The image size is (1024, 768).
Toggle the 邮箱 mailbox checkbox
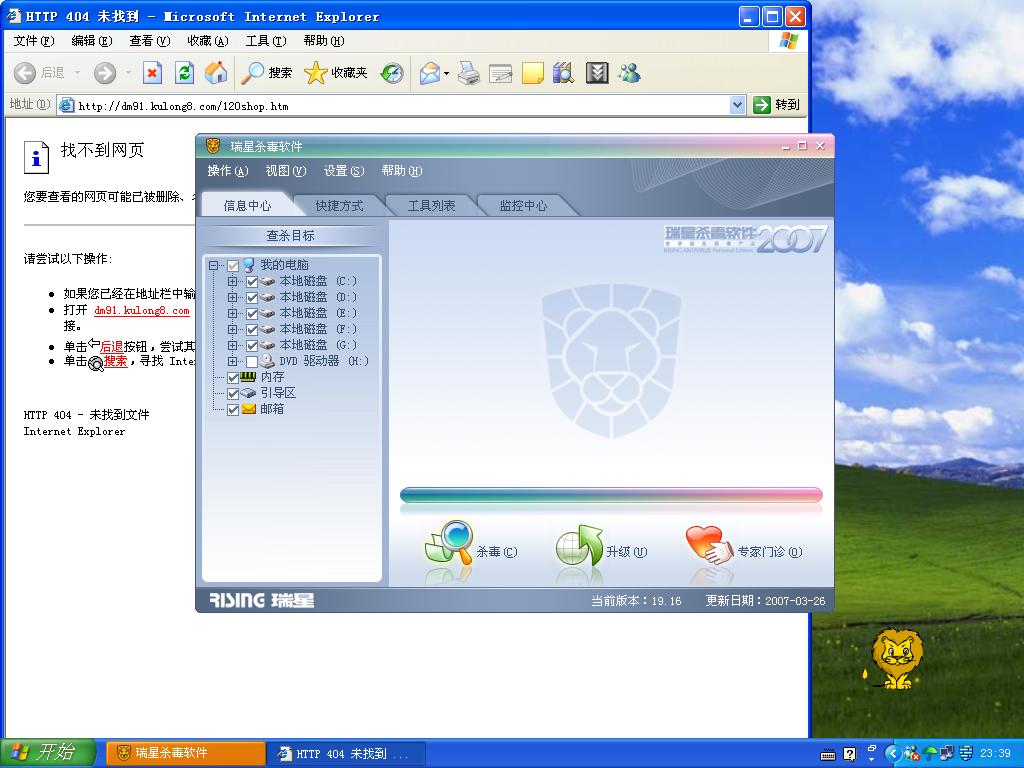[x=233, y=409]
